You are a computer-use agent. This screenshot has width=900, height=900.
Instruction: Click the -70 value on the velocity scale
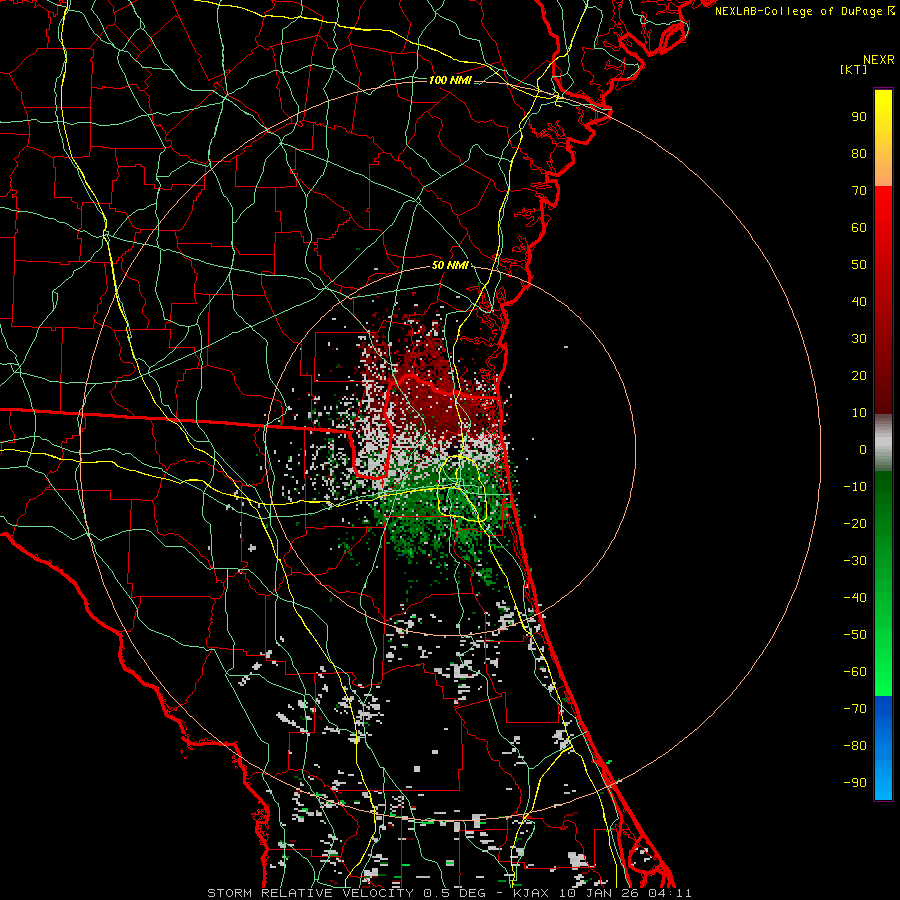click(x=855, y=709)
